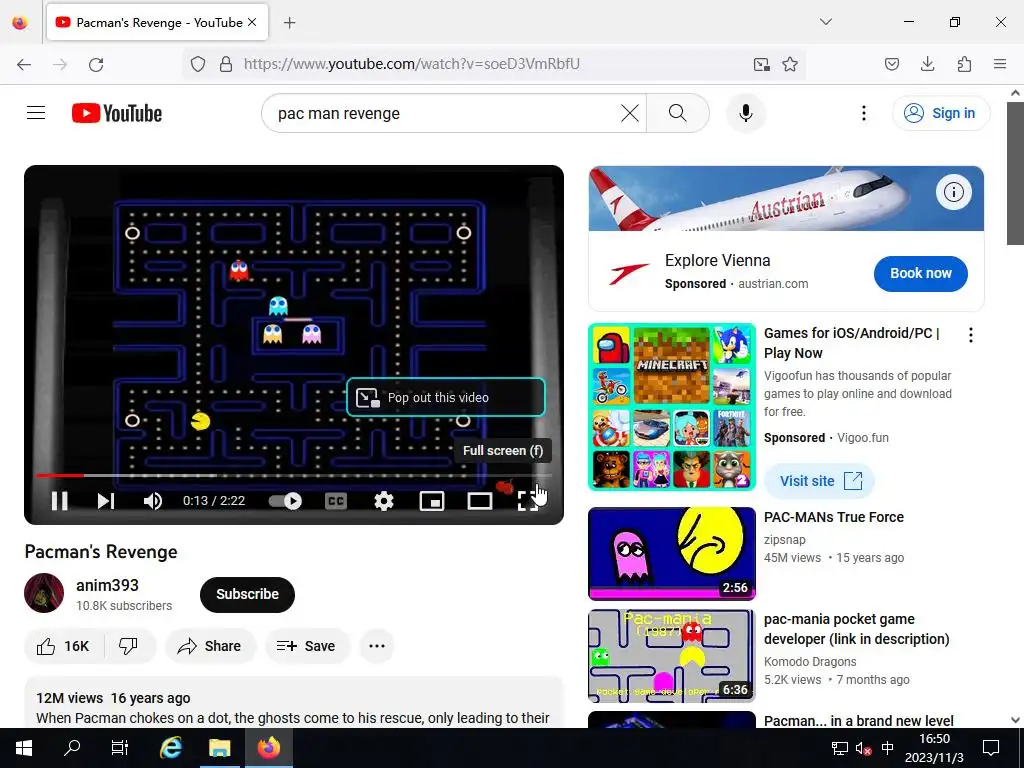
Task: Open ad info icon on Austrian banner
Action: (953, 192)
